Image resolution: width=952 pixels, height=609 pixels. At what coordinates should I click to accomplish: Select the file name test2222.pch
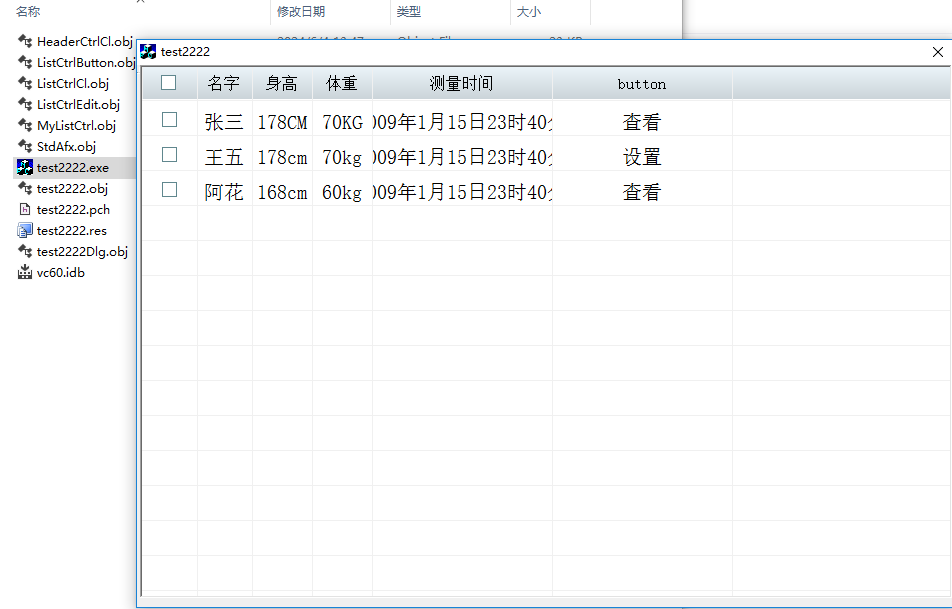click(73, 209)
